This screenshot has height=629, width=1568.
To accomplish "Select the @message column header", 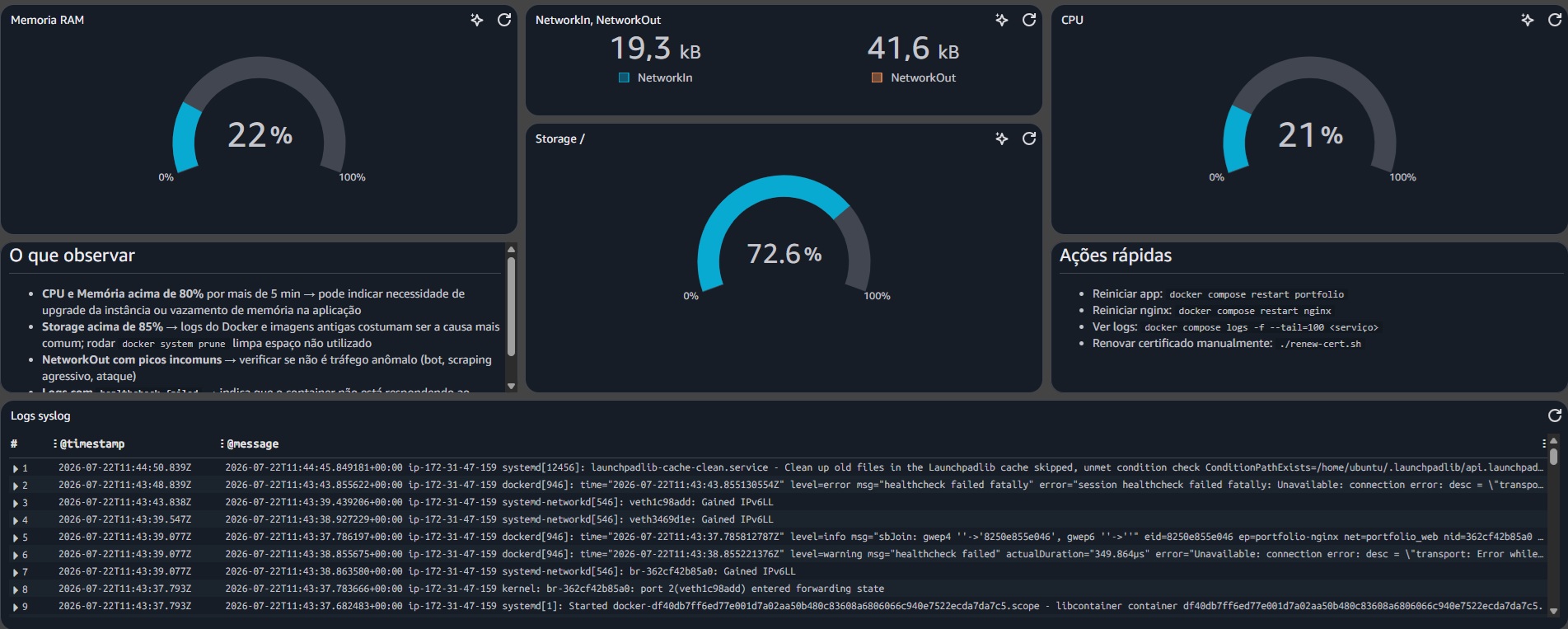I will coord(253,444).
